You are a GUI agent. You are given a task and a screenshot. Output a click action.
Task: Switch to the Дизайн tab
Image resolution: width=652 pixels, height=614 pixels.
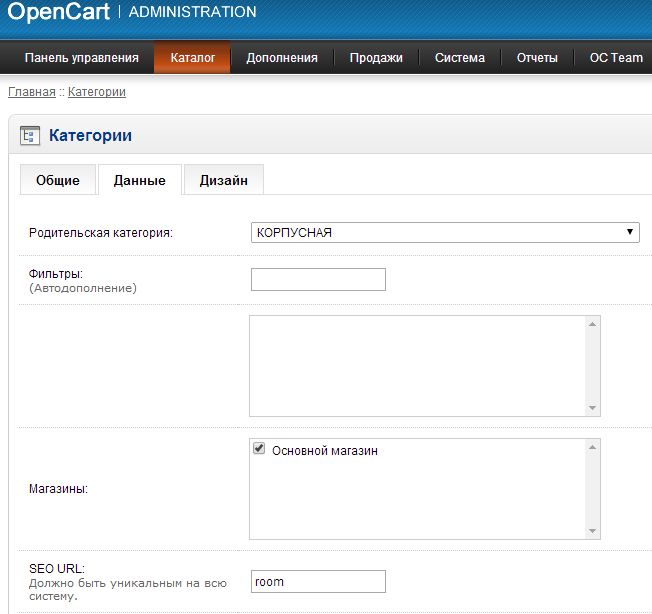[224, 180]
